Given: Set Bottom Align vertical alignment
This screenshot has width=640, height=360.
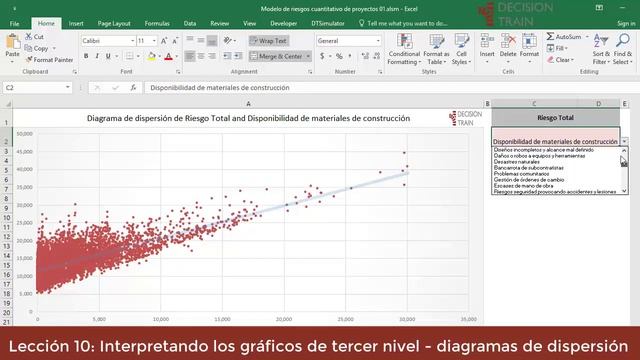Looking at the screenshot, I should point(212,40).
